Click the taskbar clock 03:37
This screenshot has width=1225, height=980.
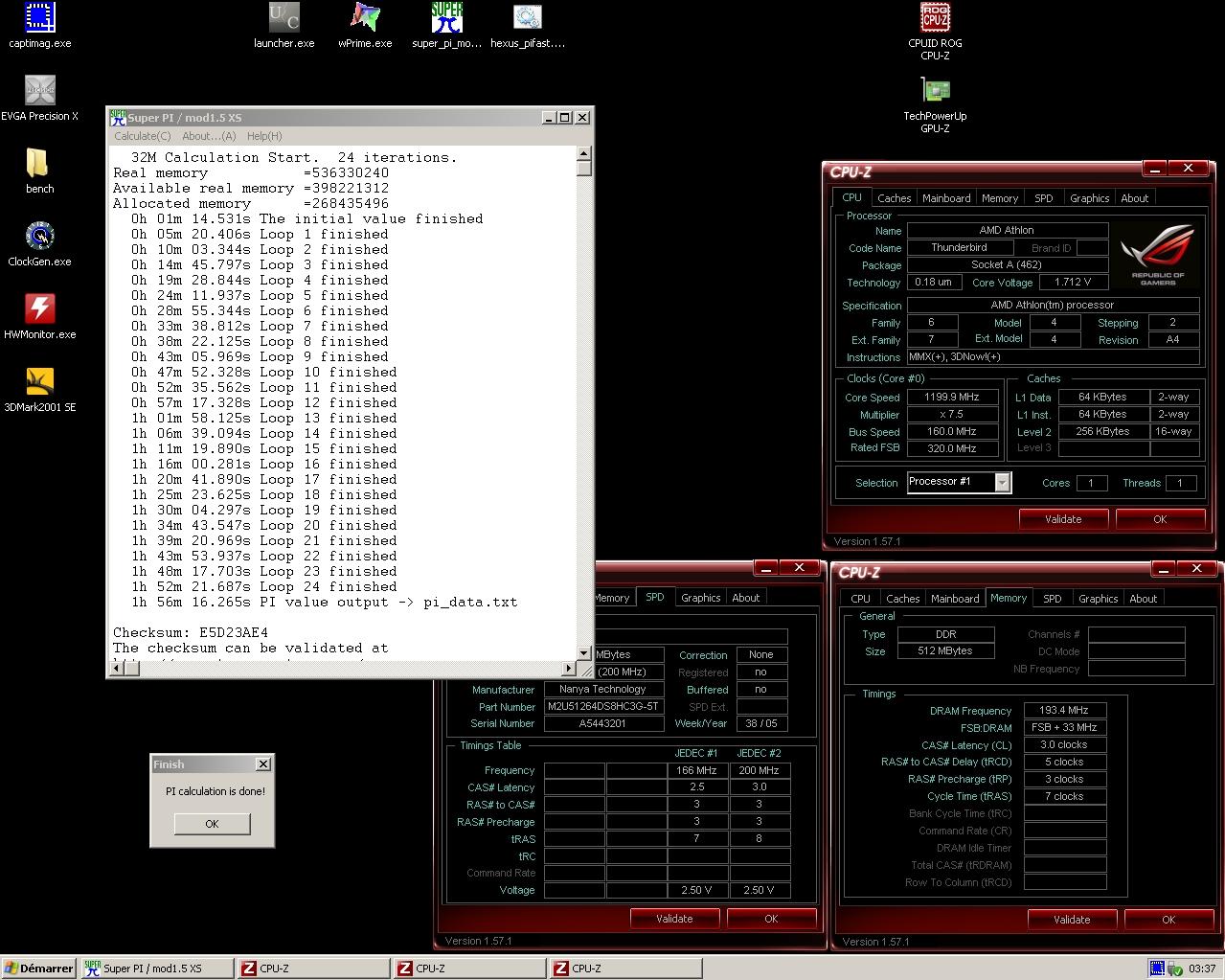point(1202,969)
